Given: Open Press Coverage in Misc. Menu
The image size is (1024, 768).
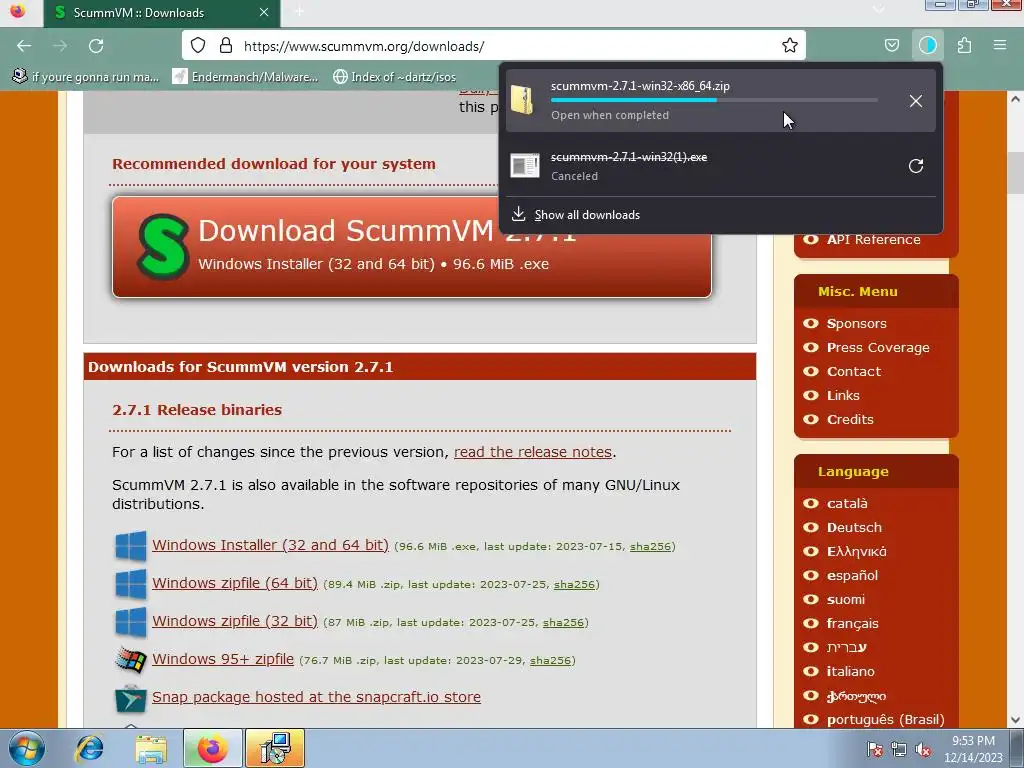Looking at the screenshot, I should click(x=878, y=347).
